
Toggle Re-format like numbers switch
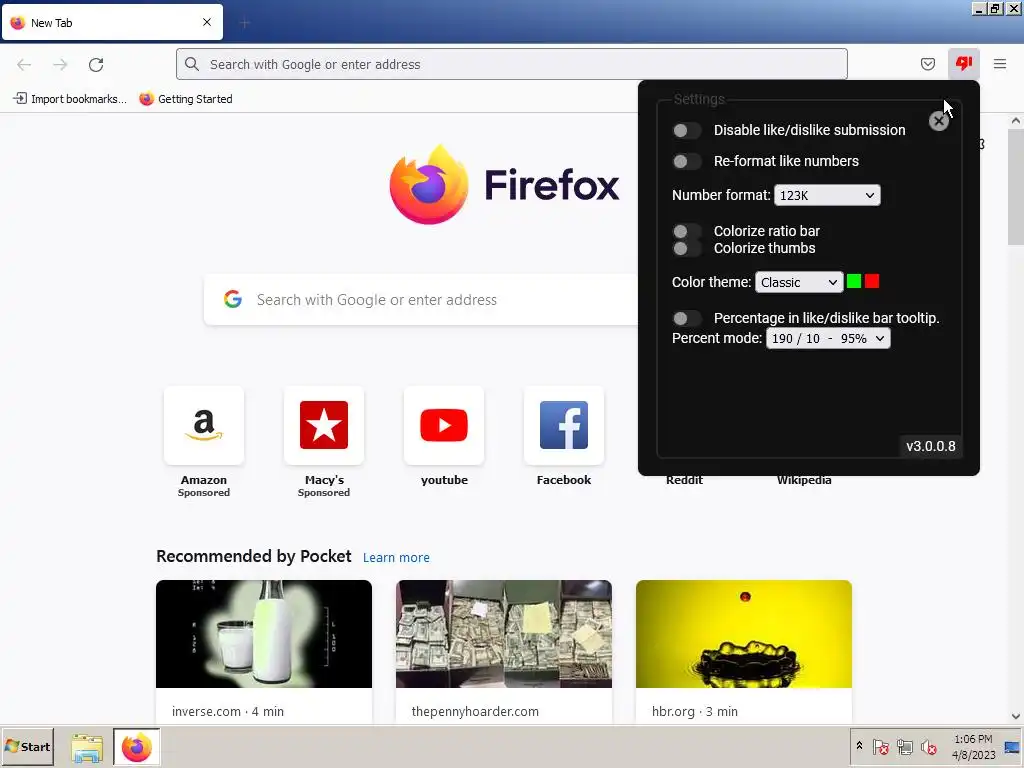pos(686,161)
